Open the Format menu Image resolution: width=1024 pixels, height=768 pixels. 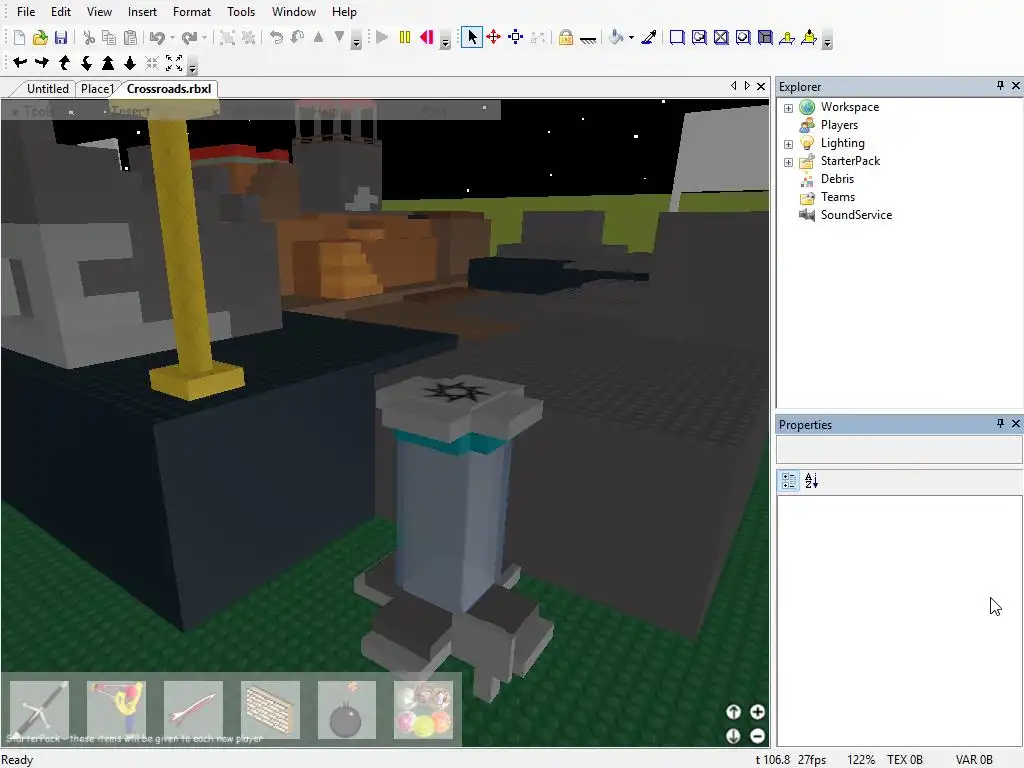[x=192, y=12]
